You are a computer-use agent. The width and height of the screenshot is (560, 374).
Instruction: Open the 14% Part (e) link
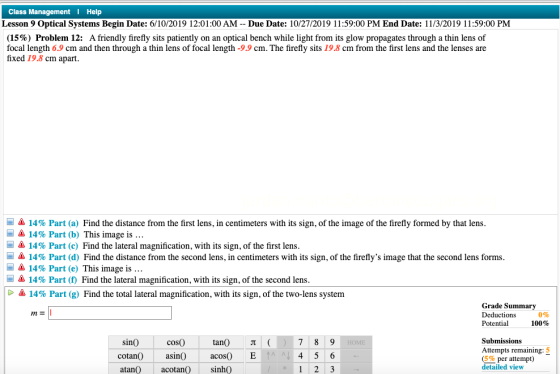(53, 269)
